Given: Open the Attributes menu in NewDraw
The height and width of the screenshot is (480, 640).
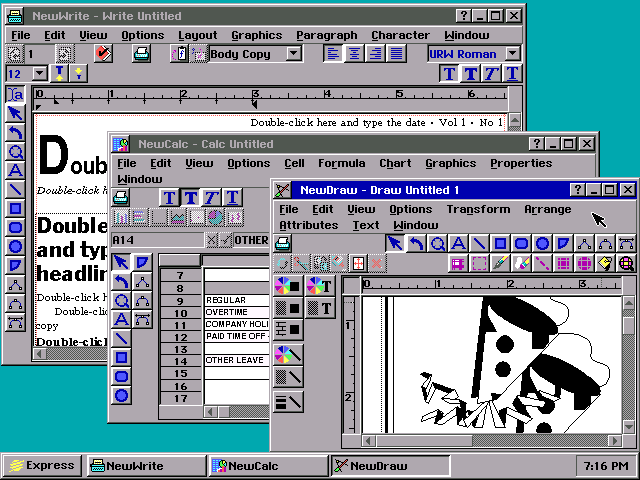Looking at the screenshot, I should click(x=309, y=225).
